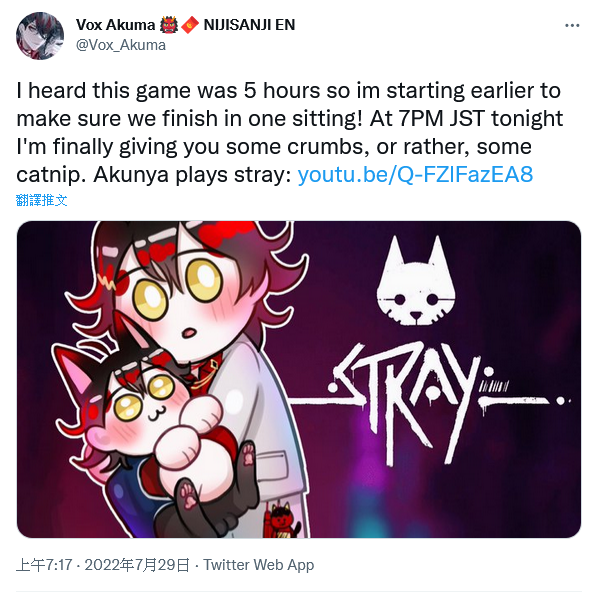The width and height of the screenshot is (598, 593).
Task: Click the red envelope emoji beside NIJISANJI EN
Action: tap(190, 25)
